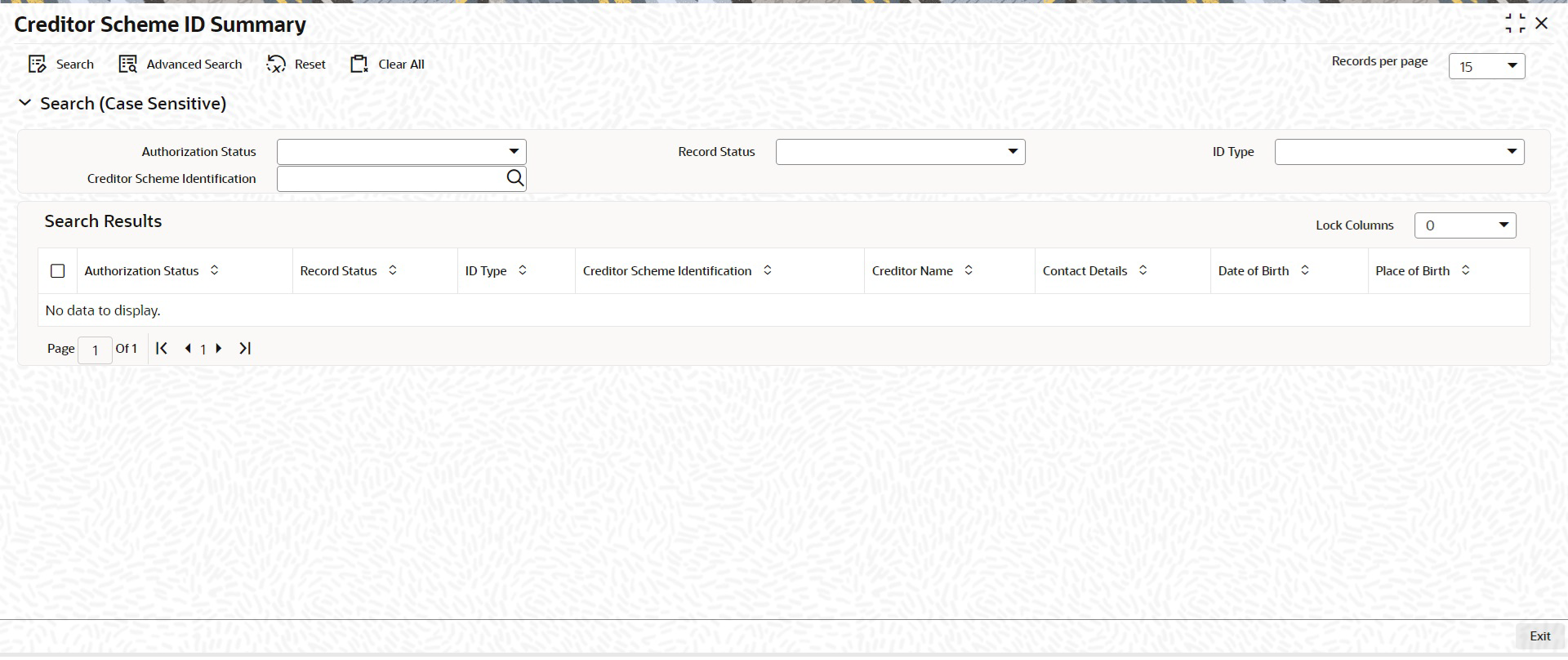Open the Record Status dropdown

tap(901, 152)
